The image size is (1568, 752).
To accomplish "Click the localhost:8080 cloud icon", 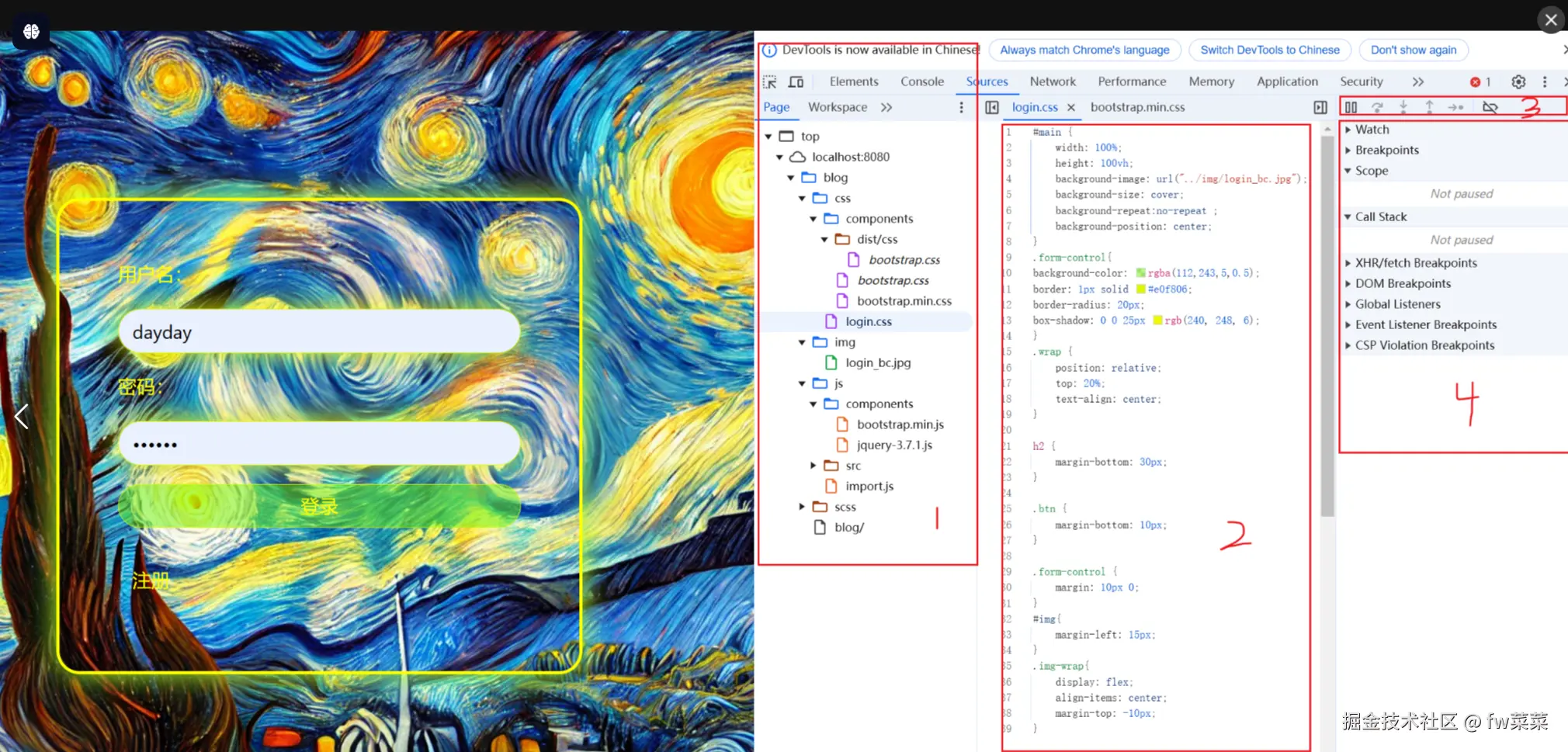I will click(797, 157).
